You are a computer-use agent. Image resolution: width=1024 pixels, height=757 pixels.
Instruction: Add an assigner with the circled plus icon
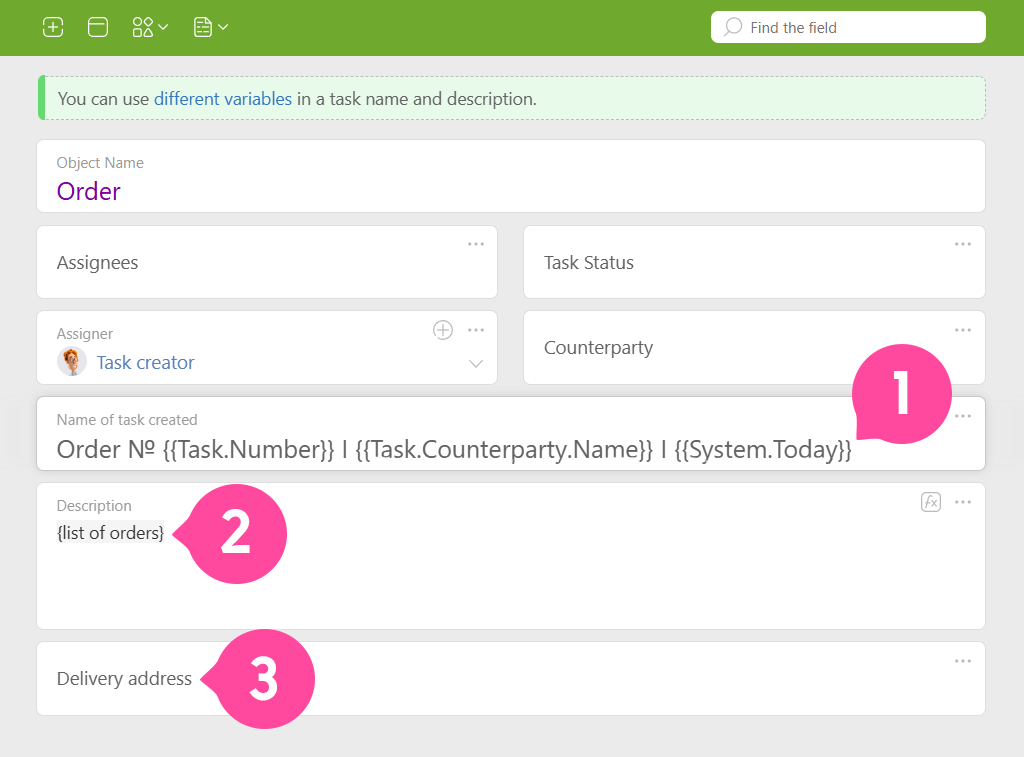tap(443, 330)
